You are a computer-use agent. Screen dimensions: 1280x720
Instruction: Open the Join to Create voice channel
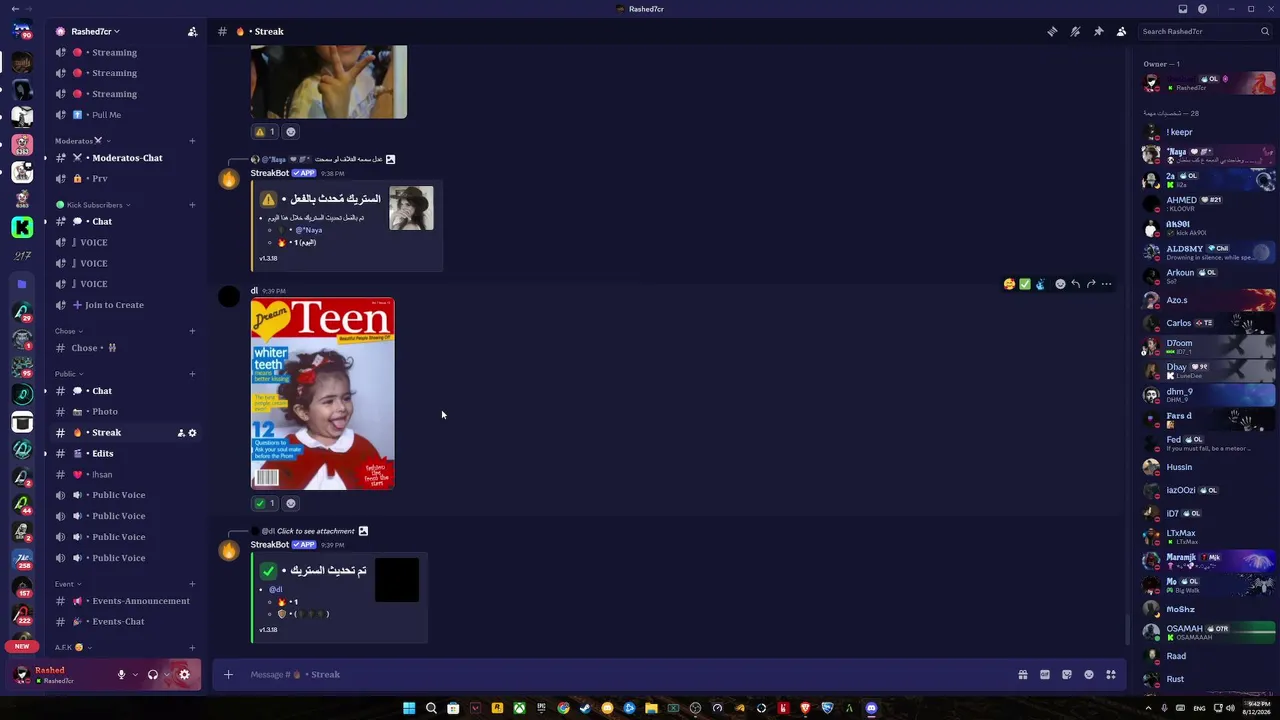[124, 305]
